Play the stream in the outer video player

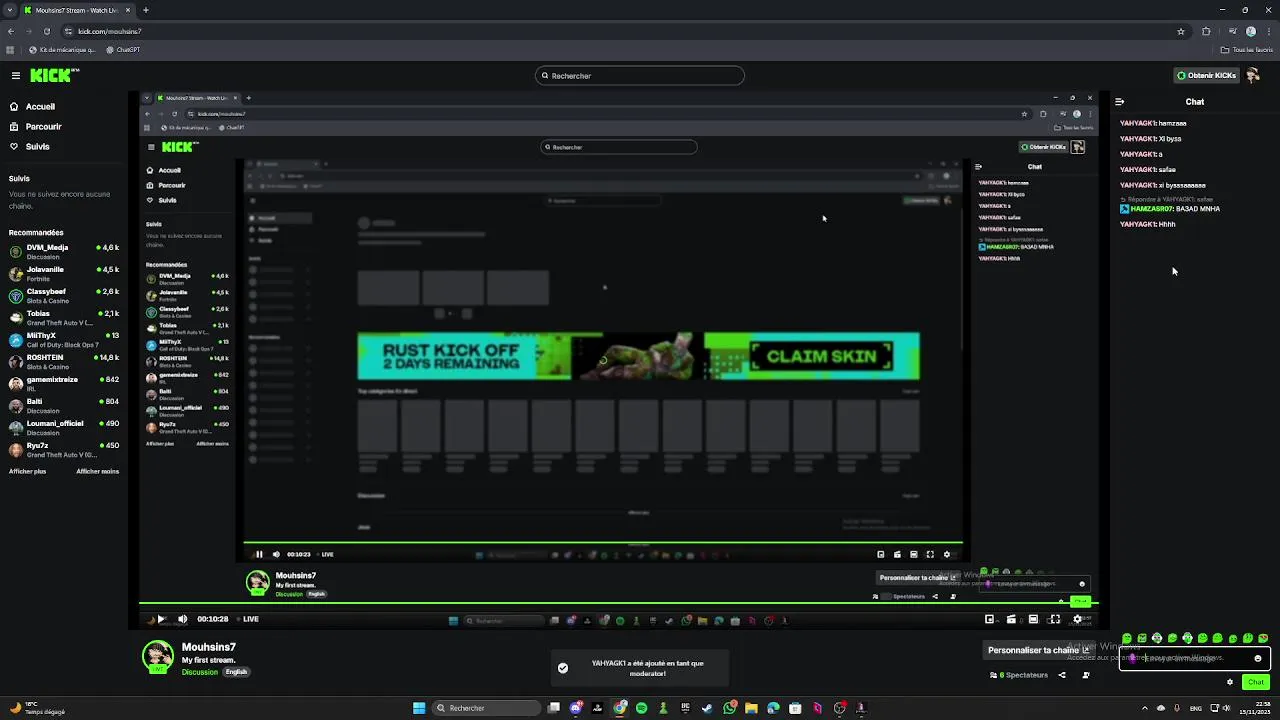161,619
